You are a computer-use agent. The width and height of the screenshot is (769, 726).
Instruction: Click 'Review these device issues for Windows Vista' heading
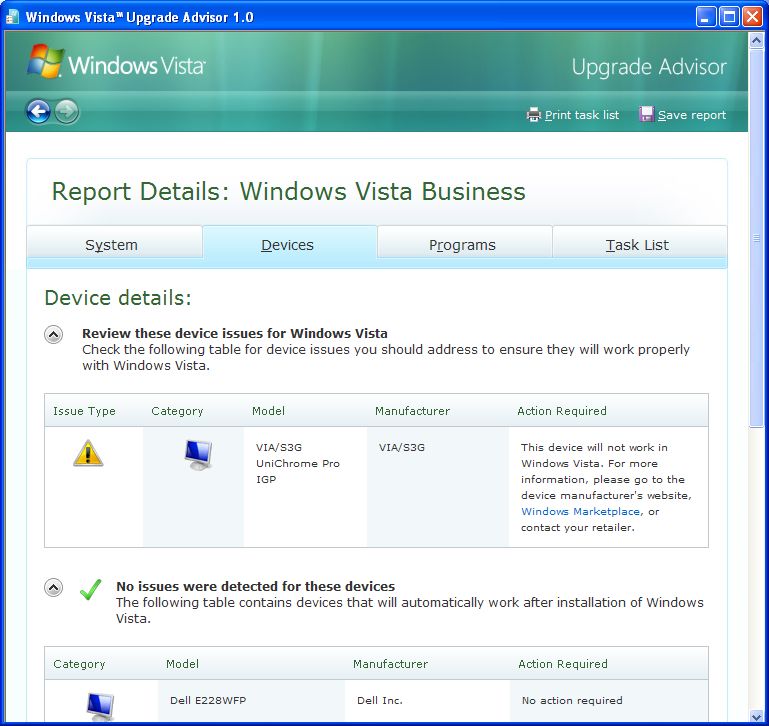point(235,333)
